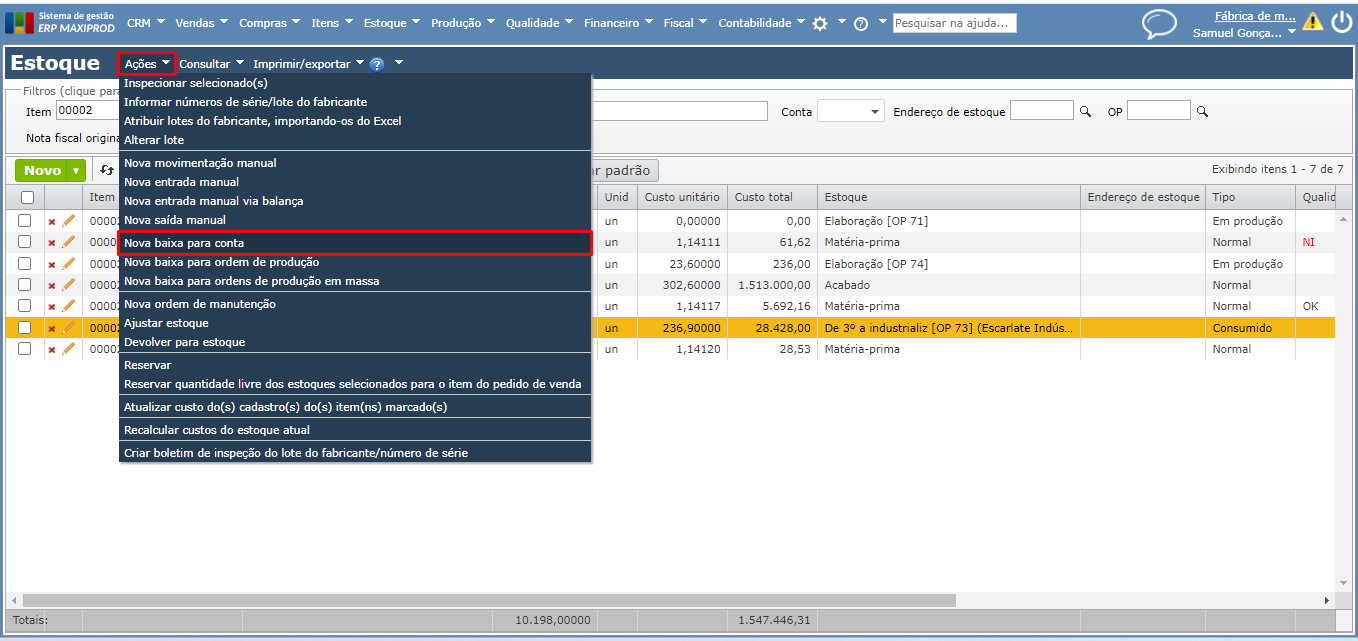Open the arrow dropdown beside Novo button

coord(75,171)
